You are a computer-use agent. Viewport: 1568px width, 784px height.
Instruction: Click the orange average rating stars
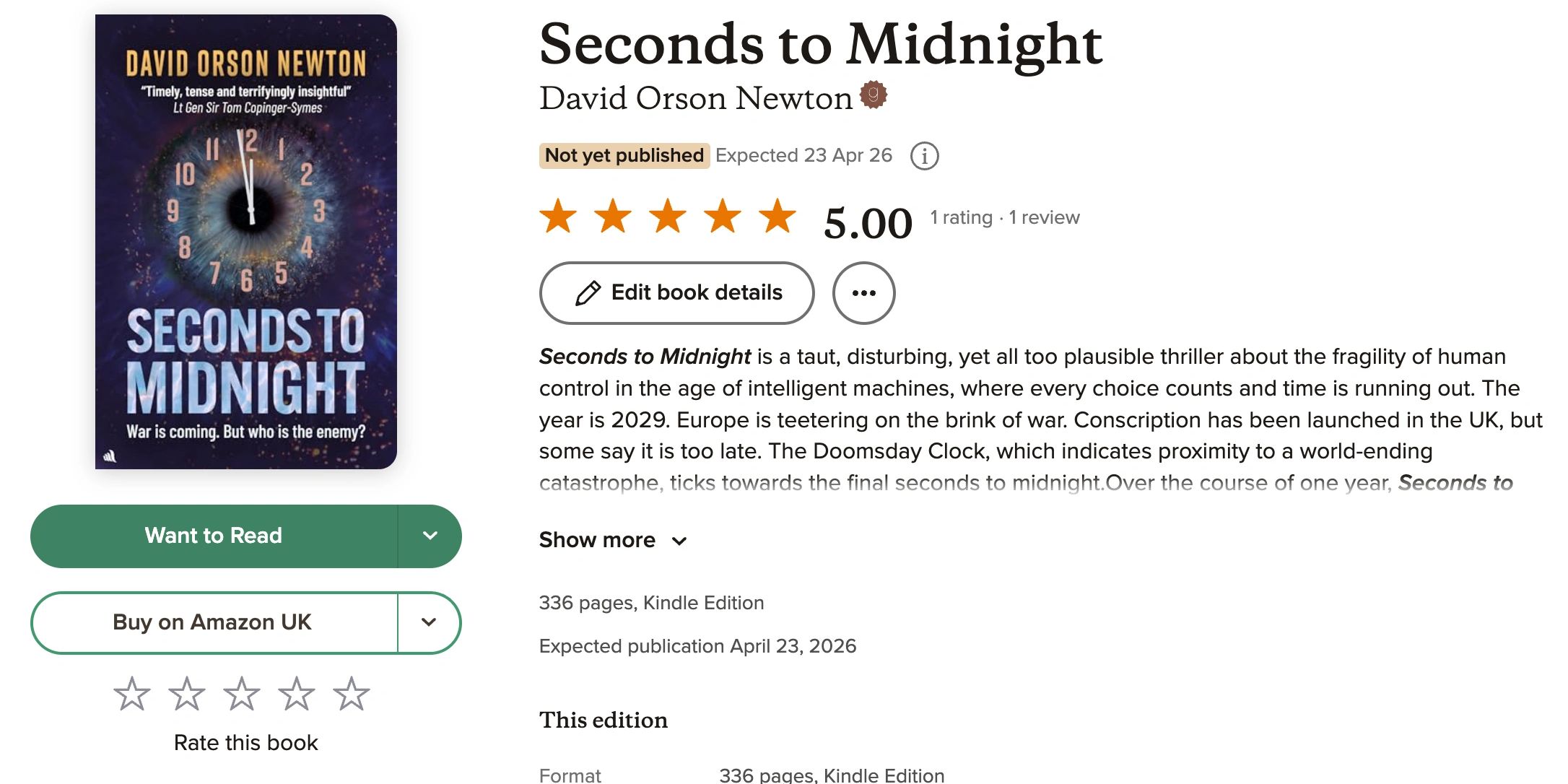tap(668, 216)
